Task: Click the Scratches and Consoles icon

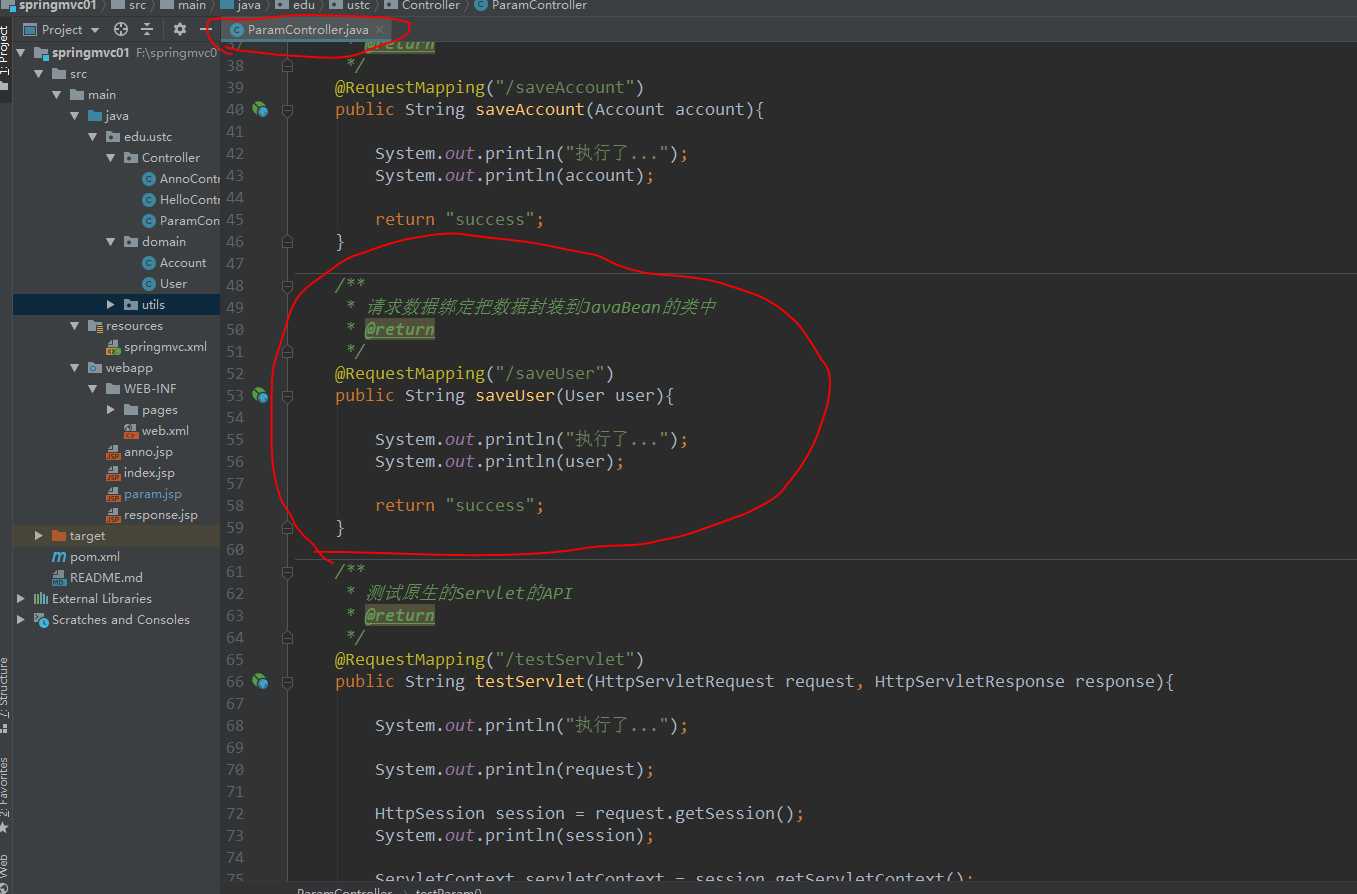Action: (x=41, y=620)
